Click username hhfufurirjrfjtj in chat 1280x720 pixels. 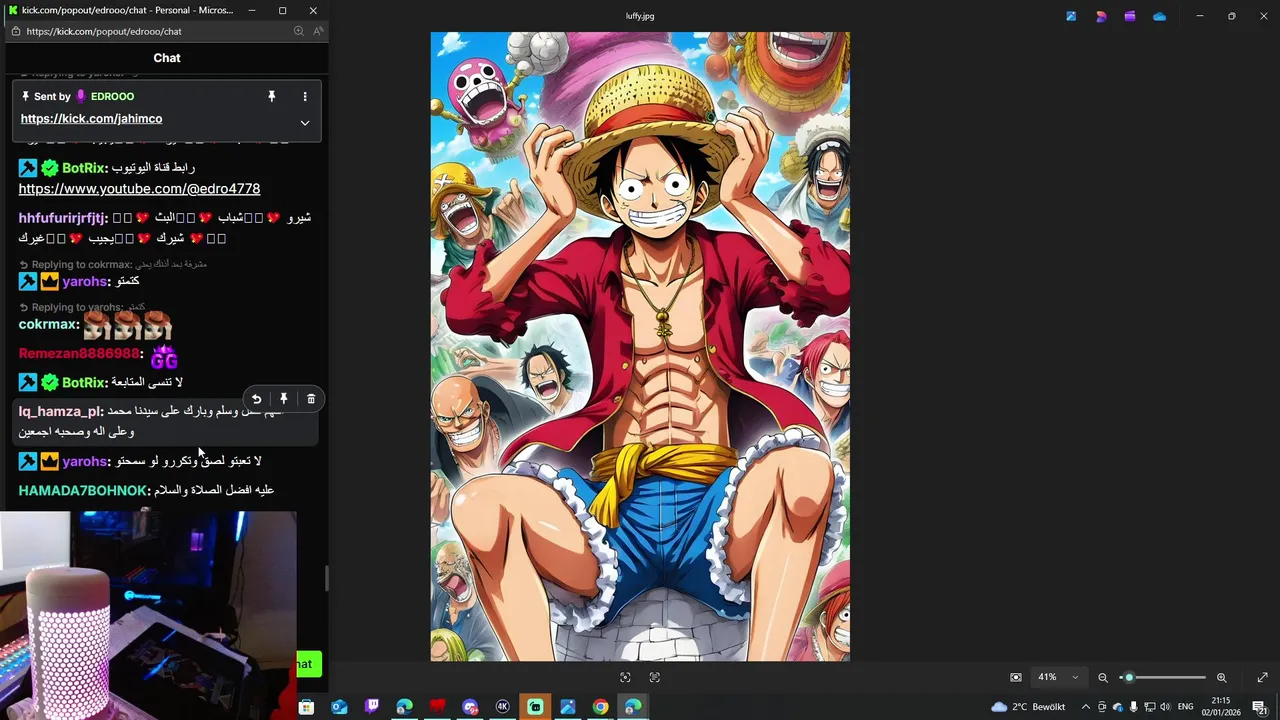62,218
